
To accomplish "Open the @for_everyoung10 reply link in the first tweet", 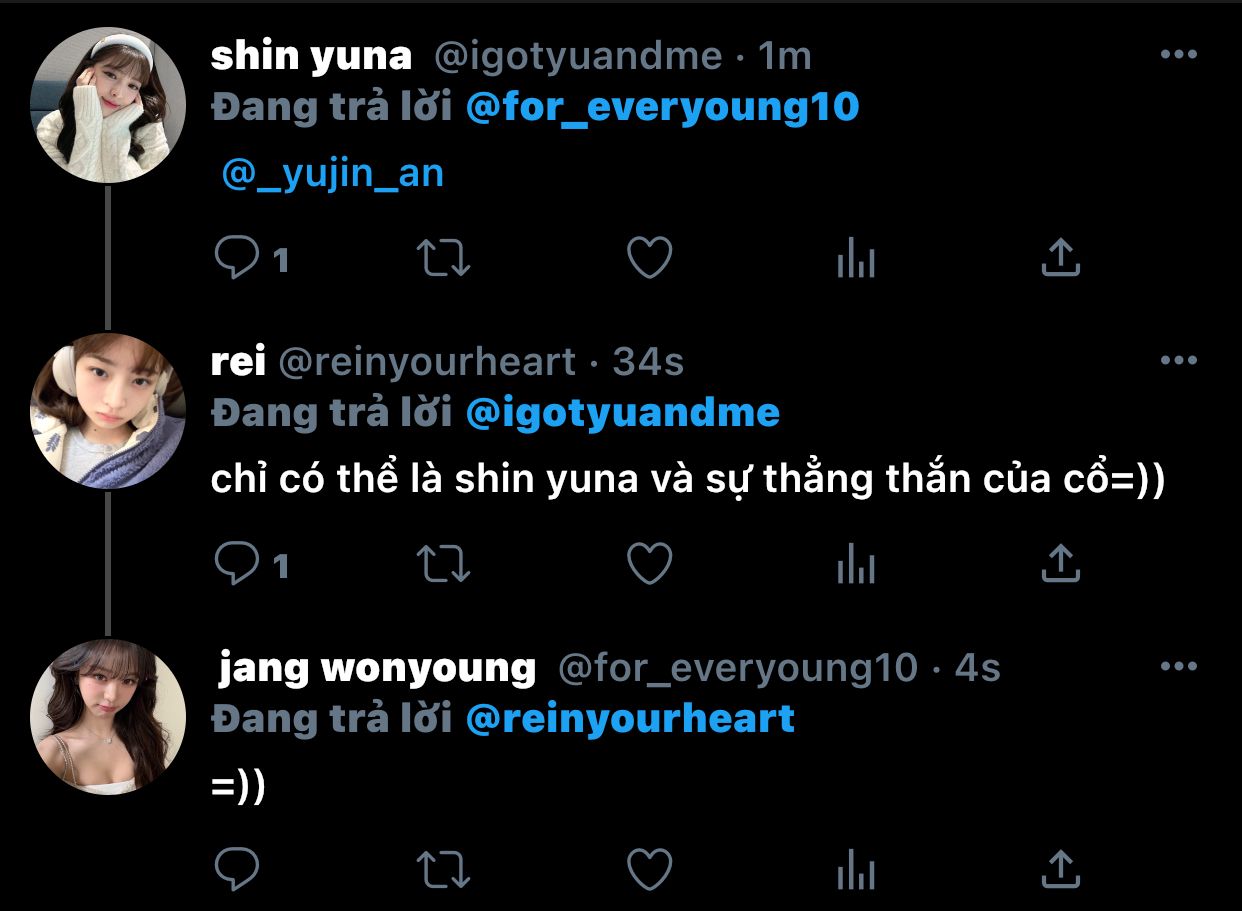I will coord(663,106).
